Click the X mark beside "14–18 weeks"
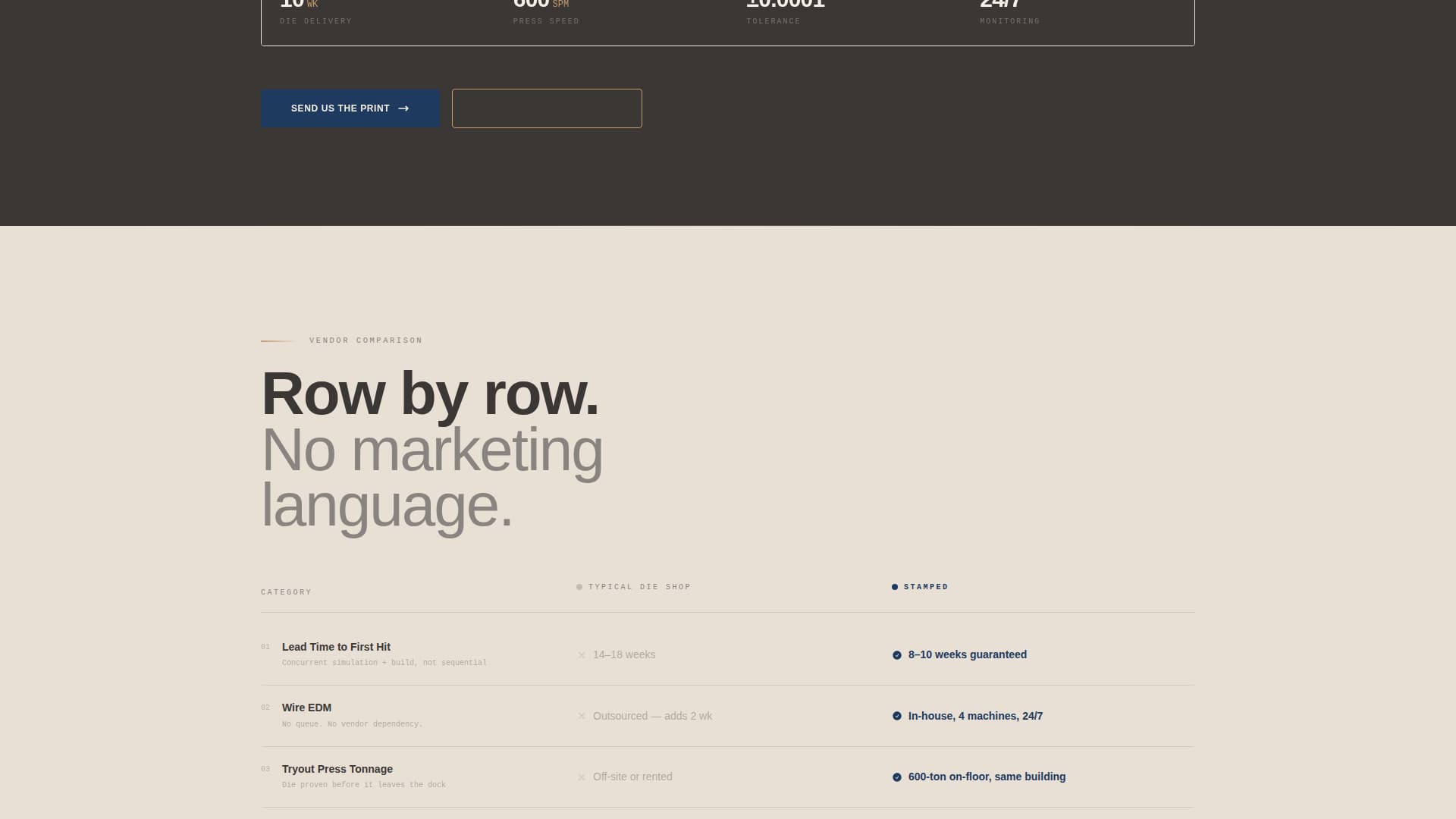The height and width of the screenshot is (819, 1456). (x=582, y=654)
